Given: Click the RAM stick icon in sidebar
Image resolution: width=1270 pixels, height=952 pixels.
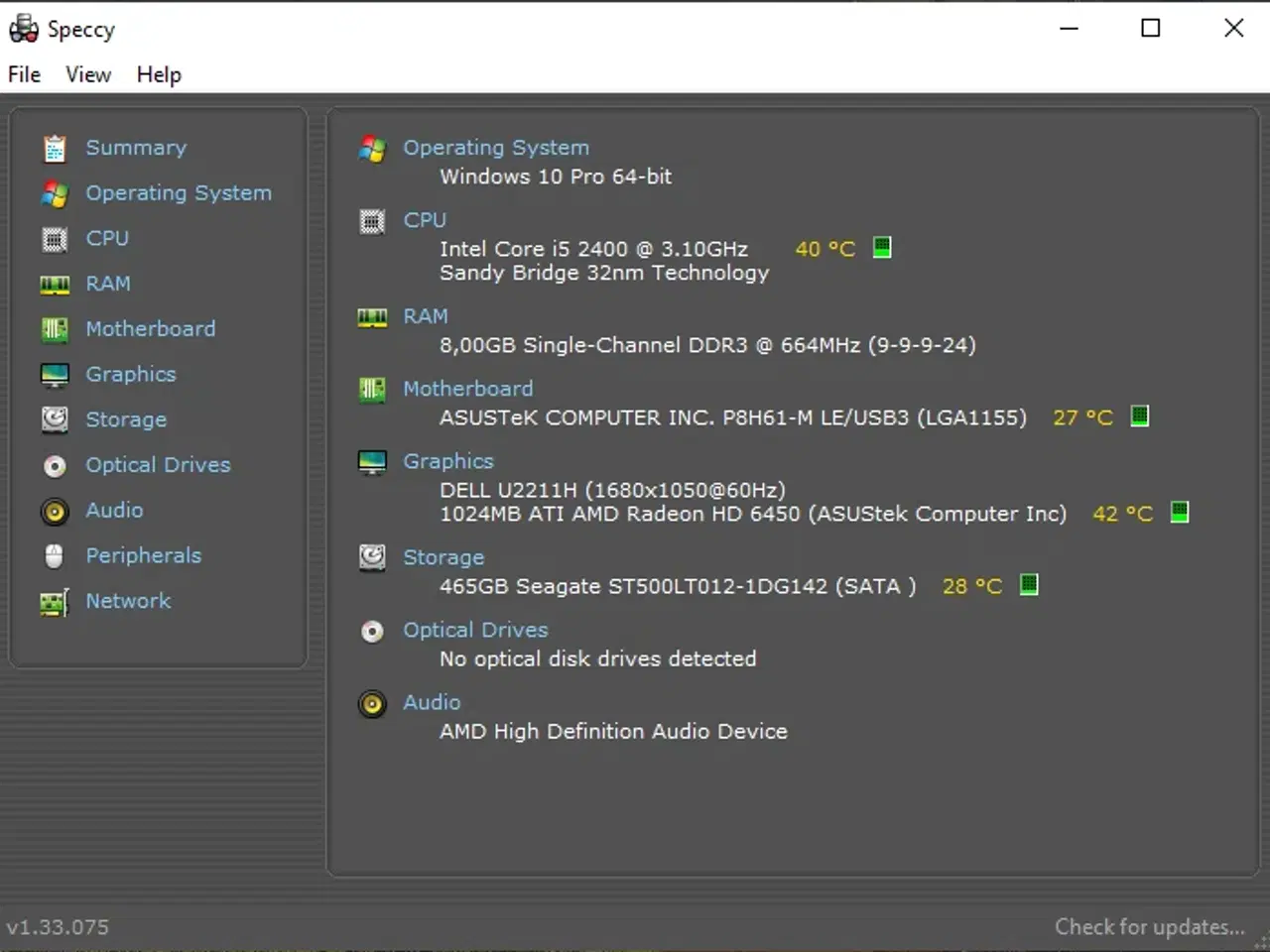Looking at the screenshot, I should [x=55, y=285].
